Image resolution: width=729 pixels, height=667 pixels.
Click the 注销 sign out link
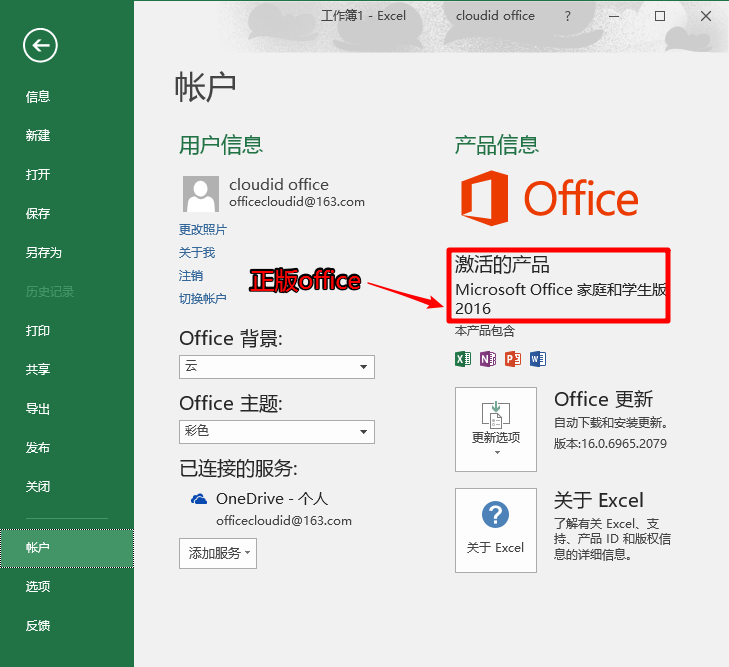click(191, 276)
